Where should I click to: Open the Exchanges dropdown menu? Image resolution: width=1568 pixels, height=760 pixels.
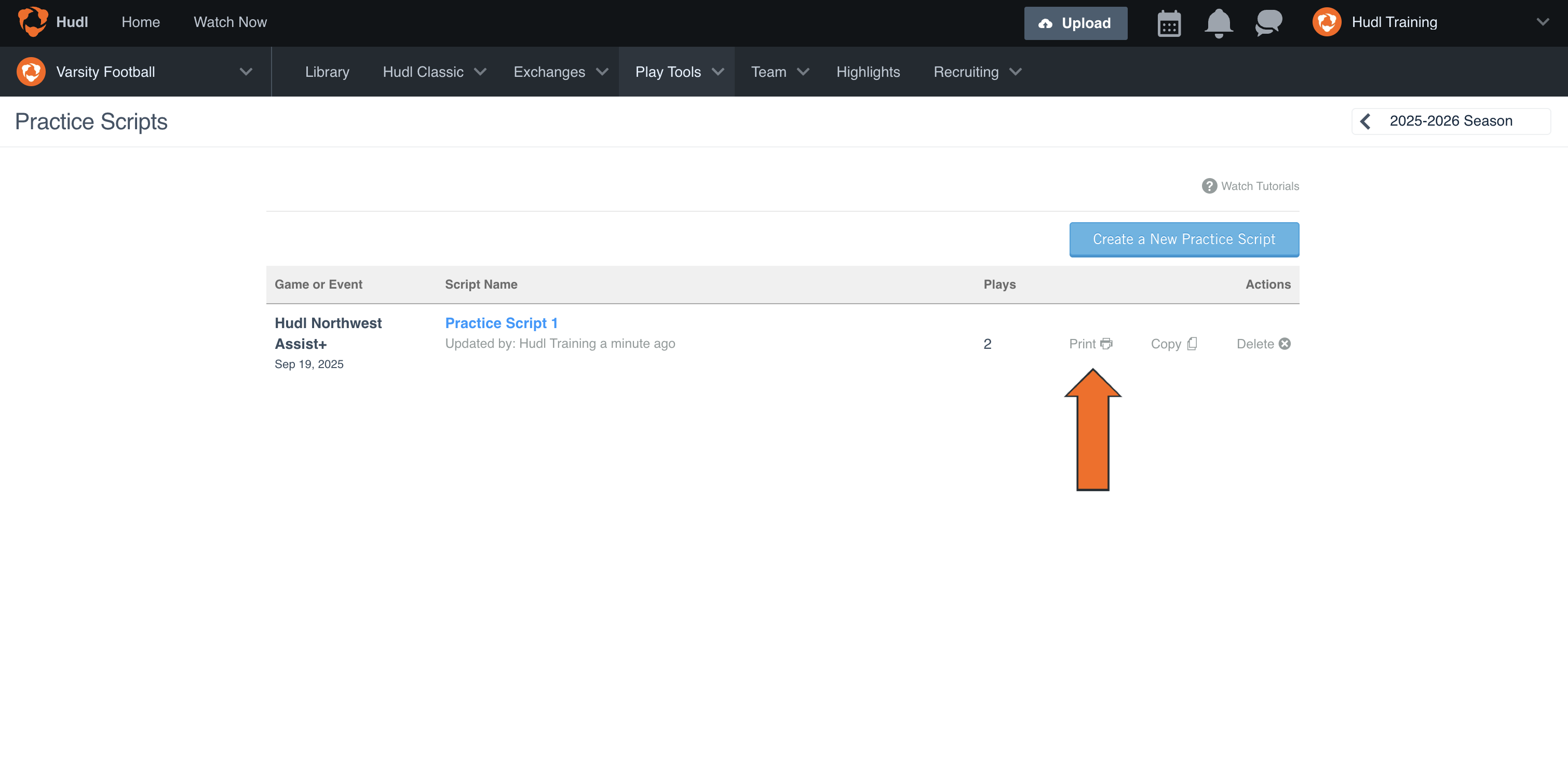(561, 72)
